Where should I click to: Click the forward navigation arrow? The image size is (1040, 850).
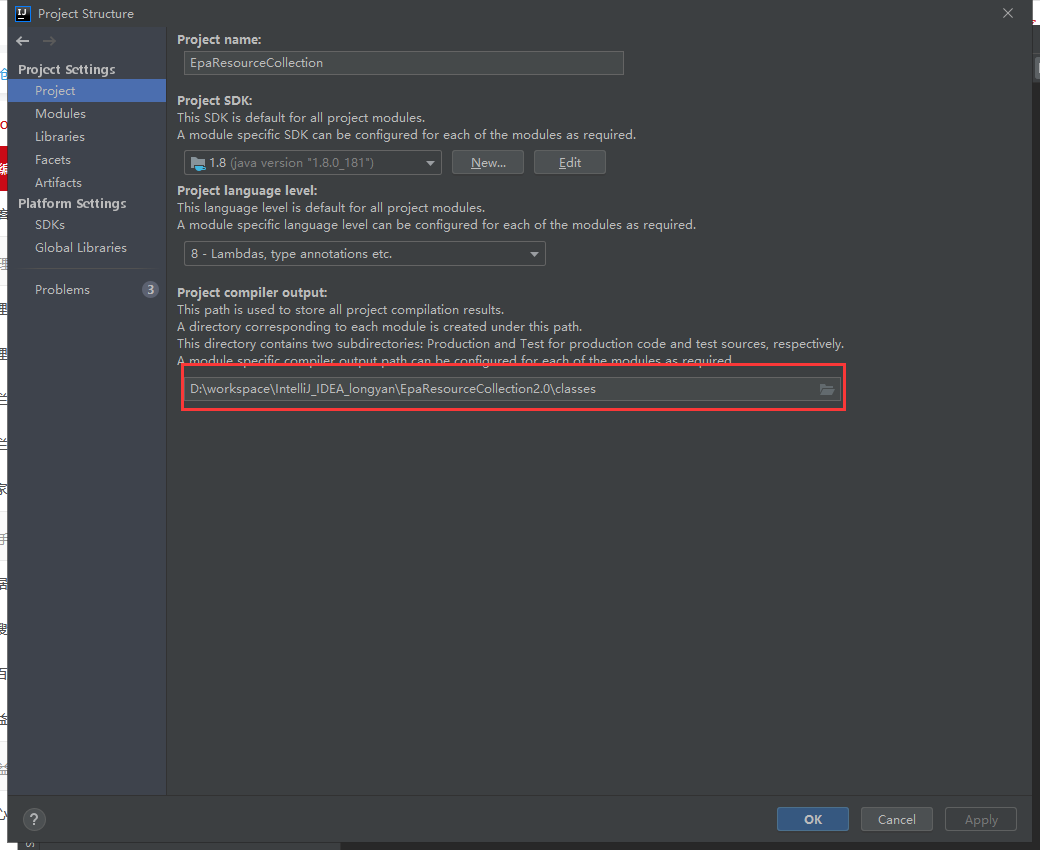point(48,41)
